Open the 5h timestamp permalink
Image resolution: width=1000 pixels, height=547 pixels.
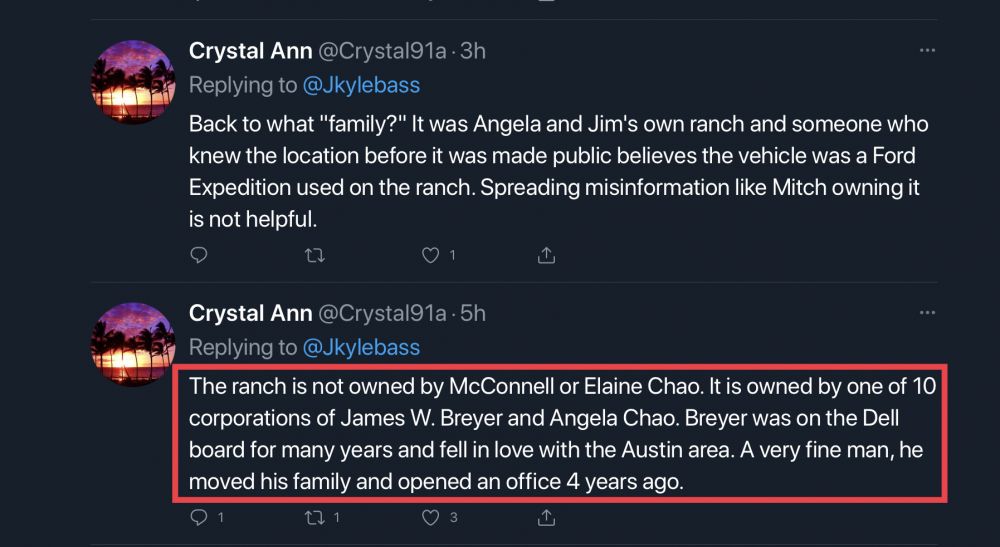pos(473,313)
